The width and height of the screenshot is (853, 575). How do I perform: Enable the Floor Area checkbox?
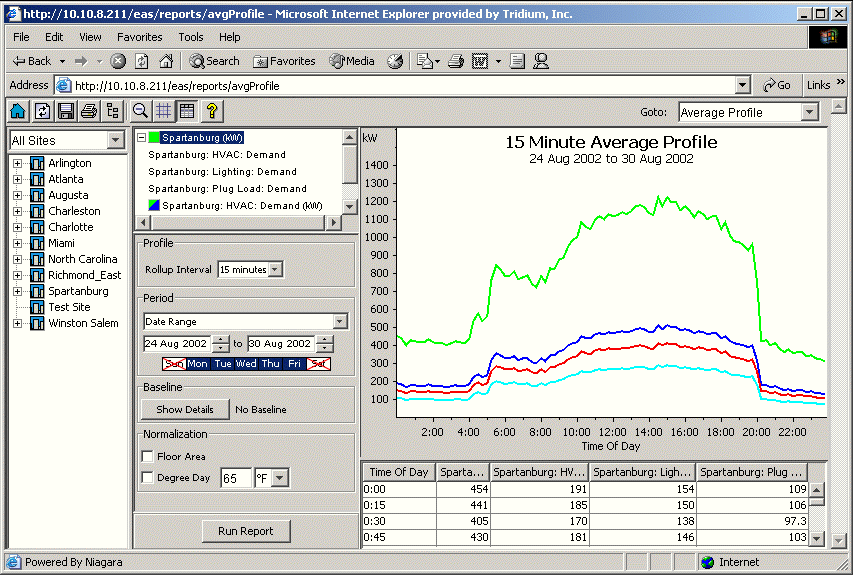148,457
